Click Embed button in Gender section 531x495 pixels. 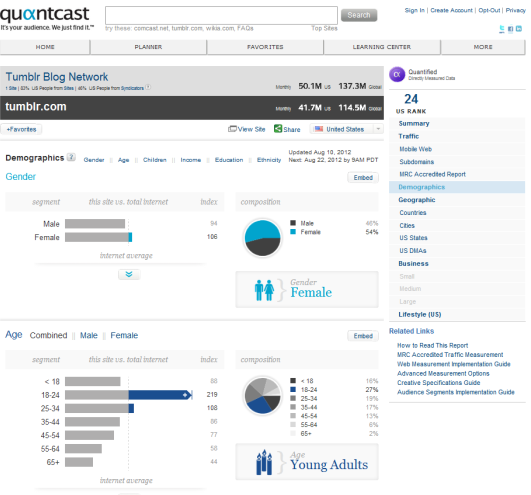coord(363,177)
